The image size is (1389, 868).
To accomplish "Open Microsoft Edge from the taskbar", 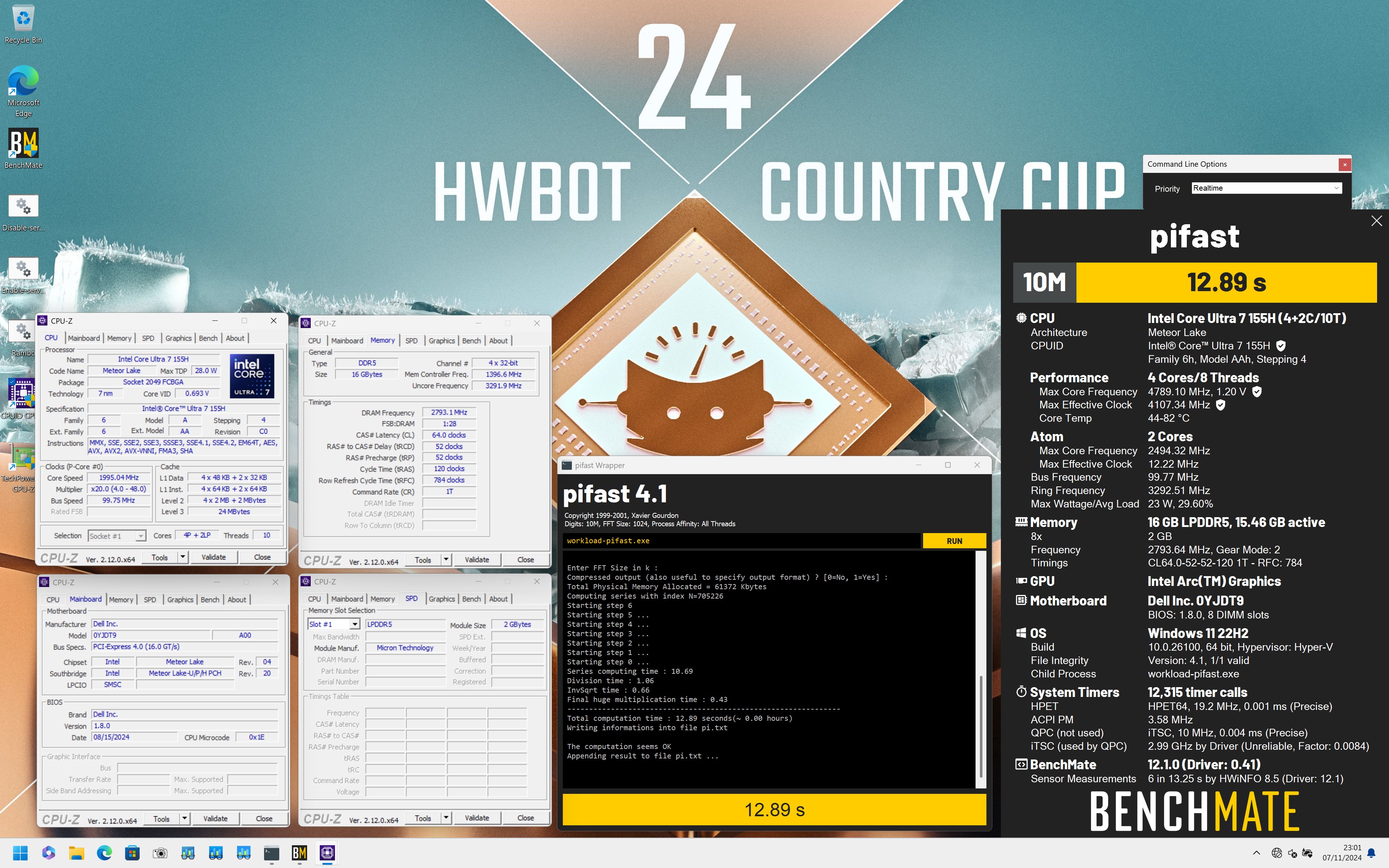I will [105, 853].
